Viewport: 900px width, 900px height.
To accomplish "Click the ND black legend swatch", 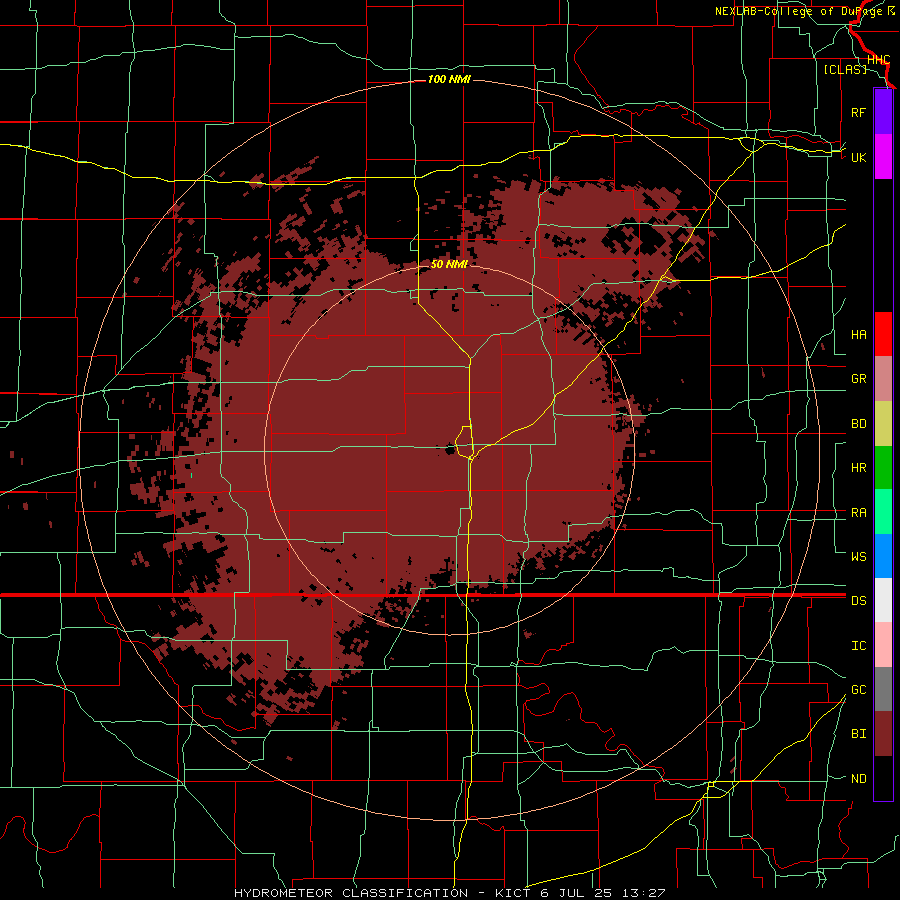I will 883,778.
